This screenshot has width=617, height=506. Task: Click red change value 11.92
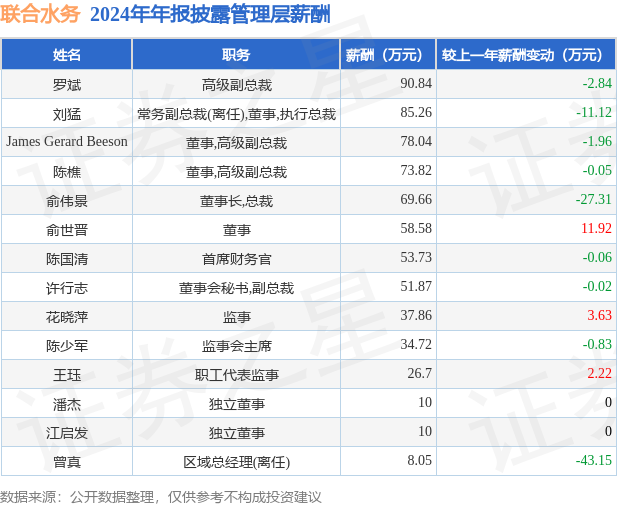(x=597, y=228)
